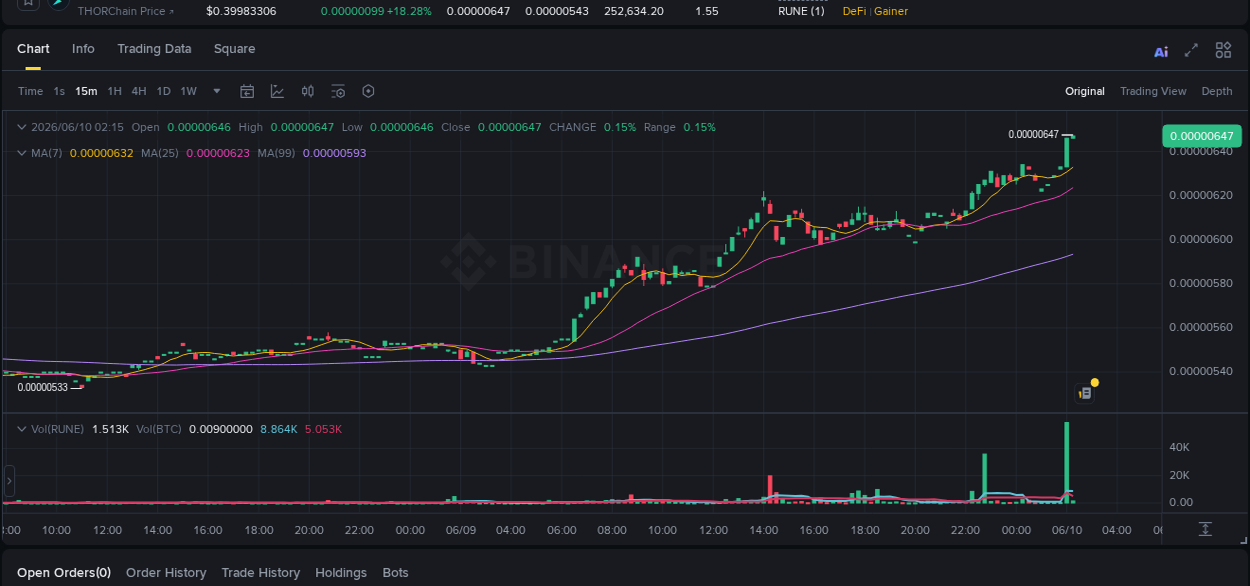Switch to Trading View chart
Image resolution: width=1250 pixels, height=586 pixels.
point(1153,91)
